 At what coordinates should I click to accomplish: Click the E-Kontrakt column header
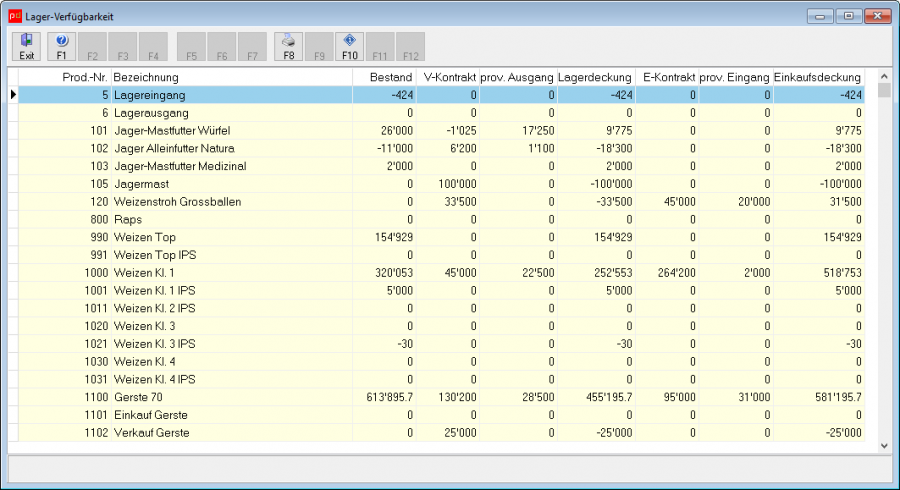click(x=668, y=77)
